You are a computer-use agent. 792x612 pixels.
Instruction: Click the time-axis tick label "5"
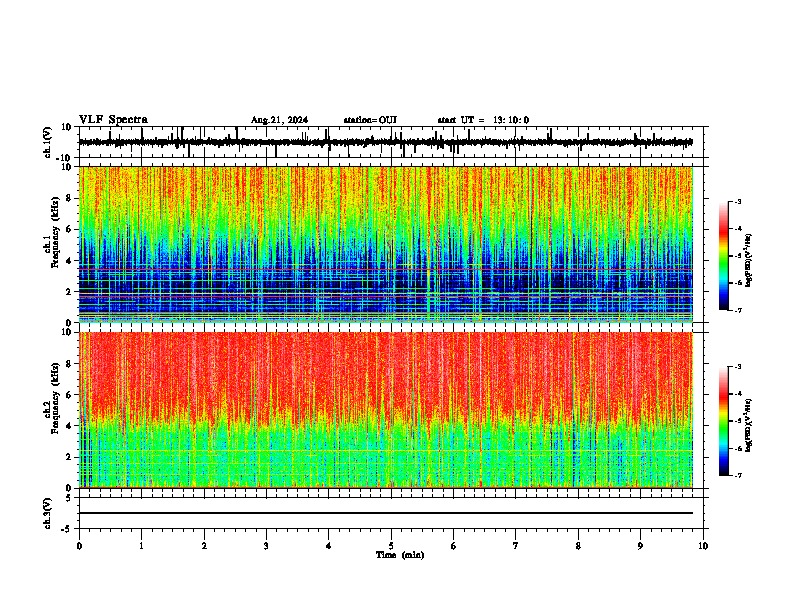point(391,545)
